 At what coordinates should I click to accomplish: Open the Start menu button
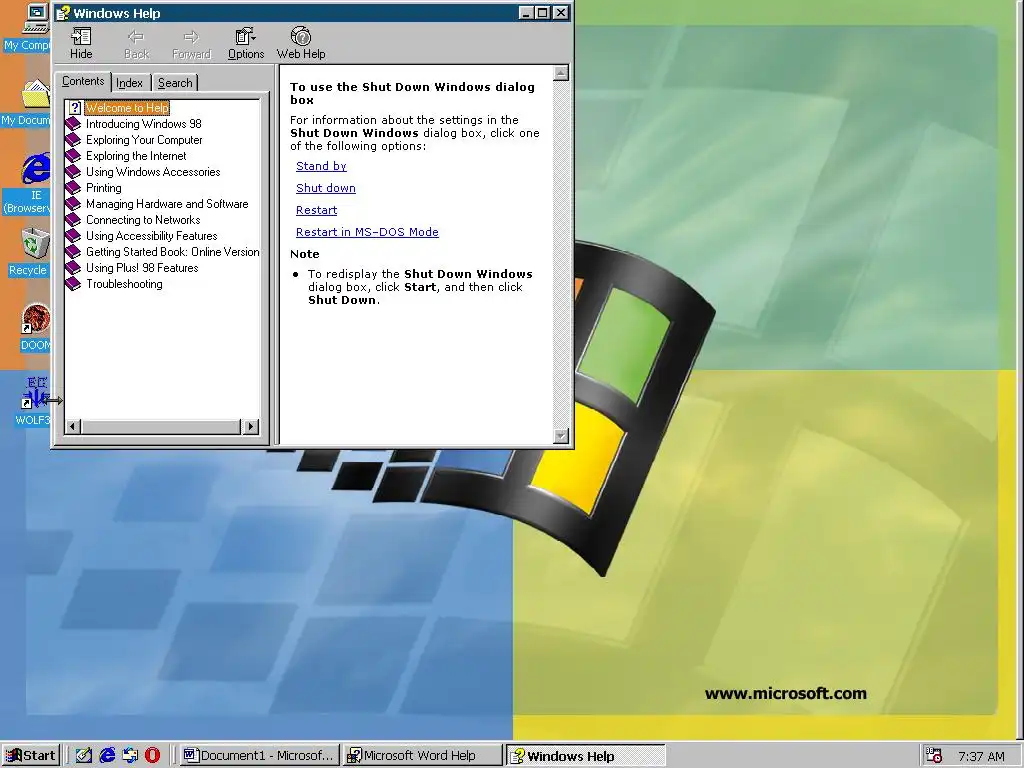pos(31,756)
